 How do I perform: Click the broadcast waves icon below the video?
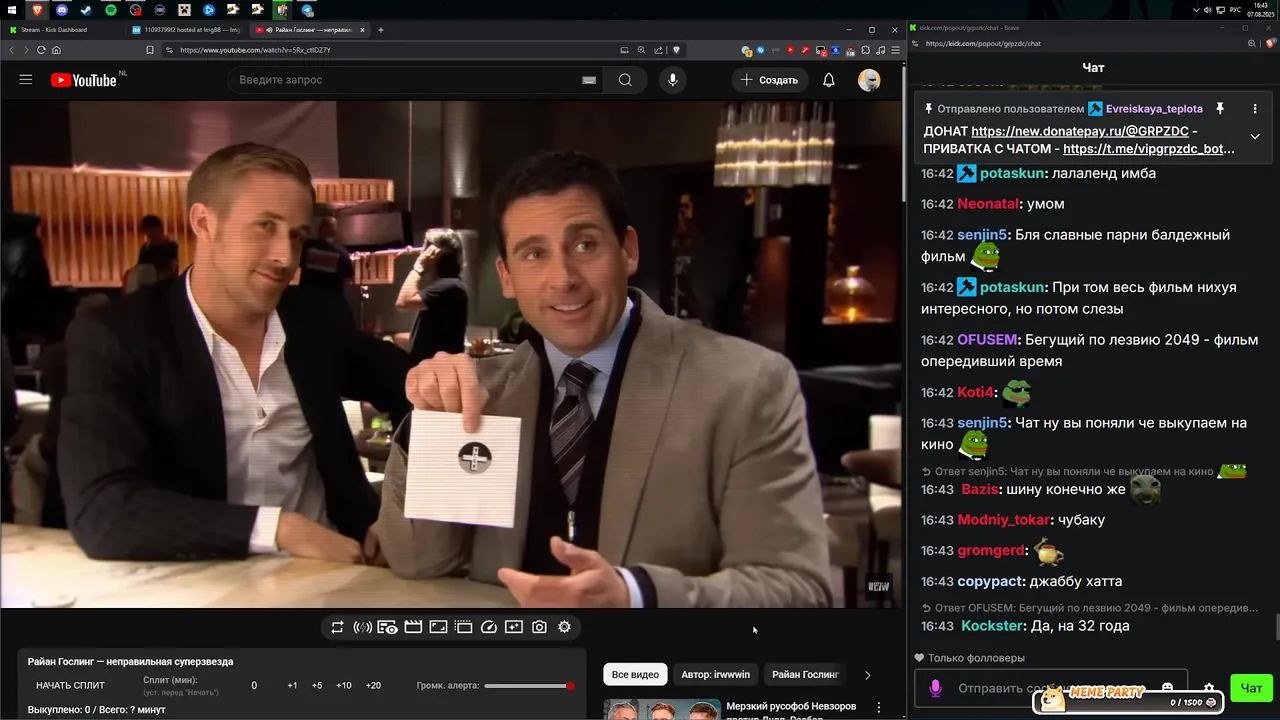point(363,627)
